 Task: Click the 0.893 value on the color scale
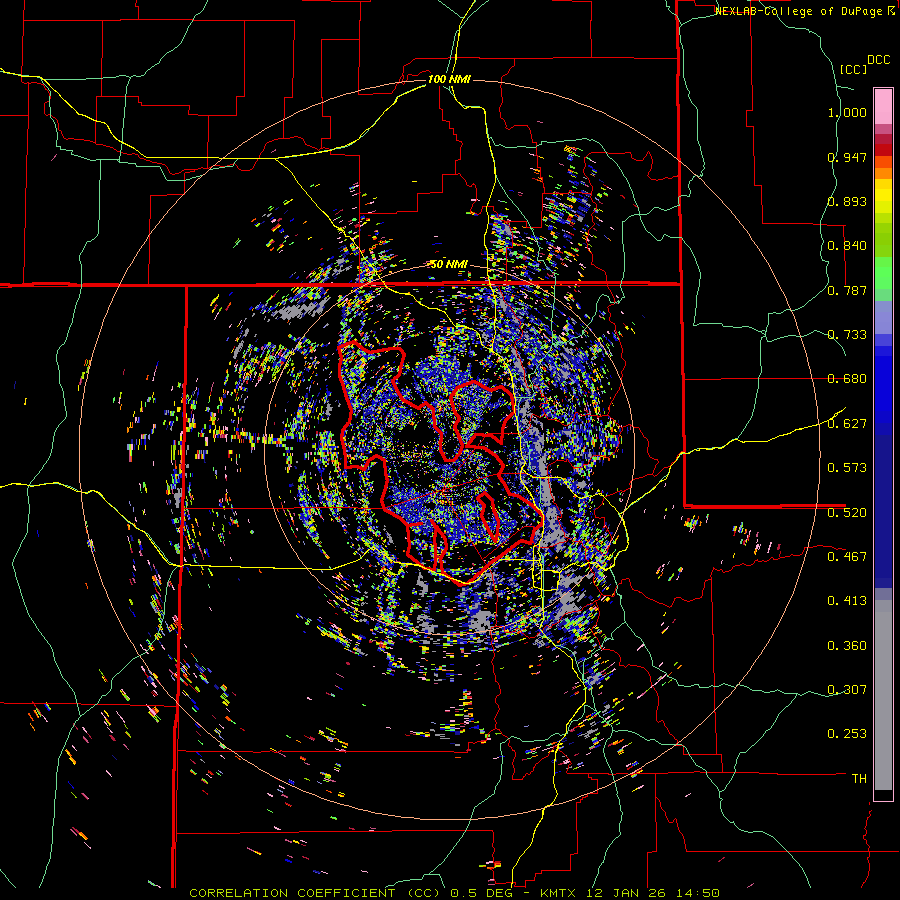point(847,201)
